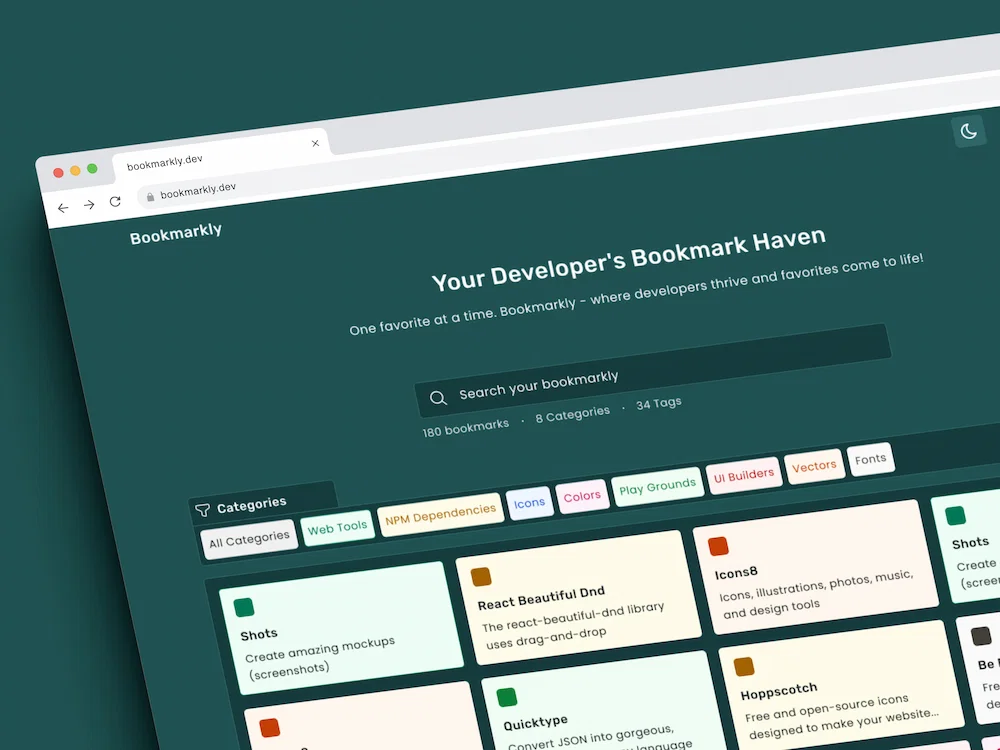
Task: Click the red square icon on Icons8 card
Action: point(718,546)
